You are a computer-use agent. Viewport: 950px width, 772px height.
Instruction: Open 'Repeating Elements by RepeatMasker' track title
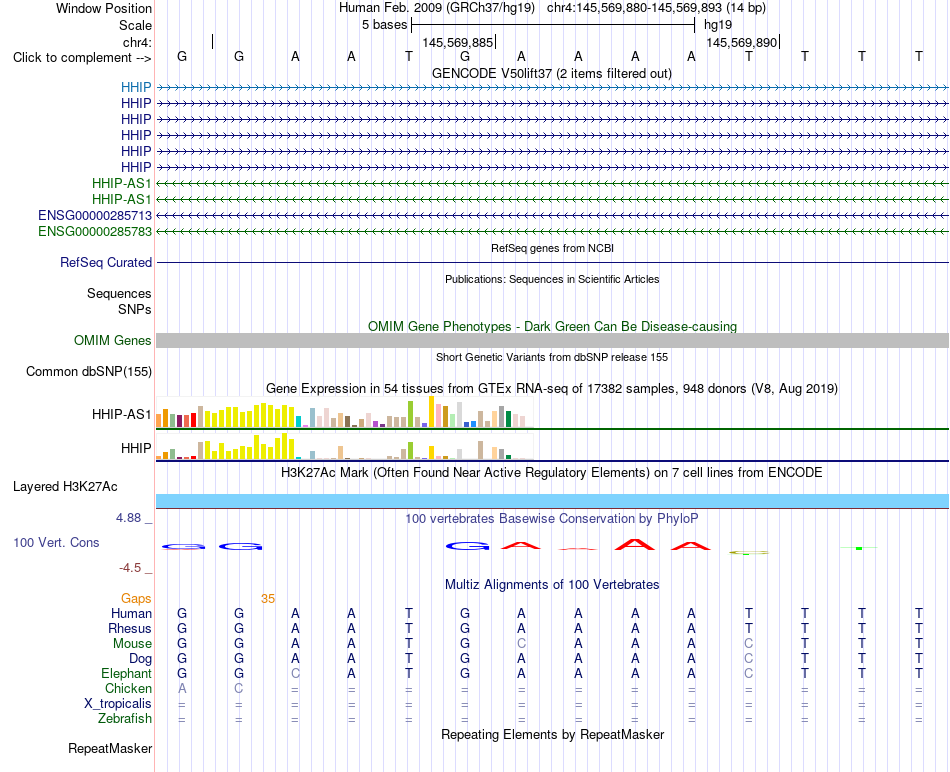click(x=552, y=734)
